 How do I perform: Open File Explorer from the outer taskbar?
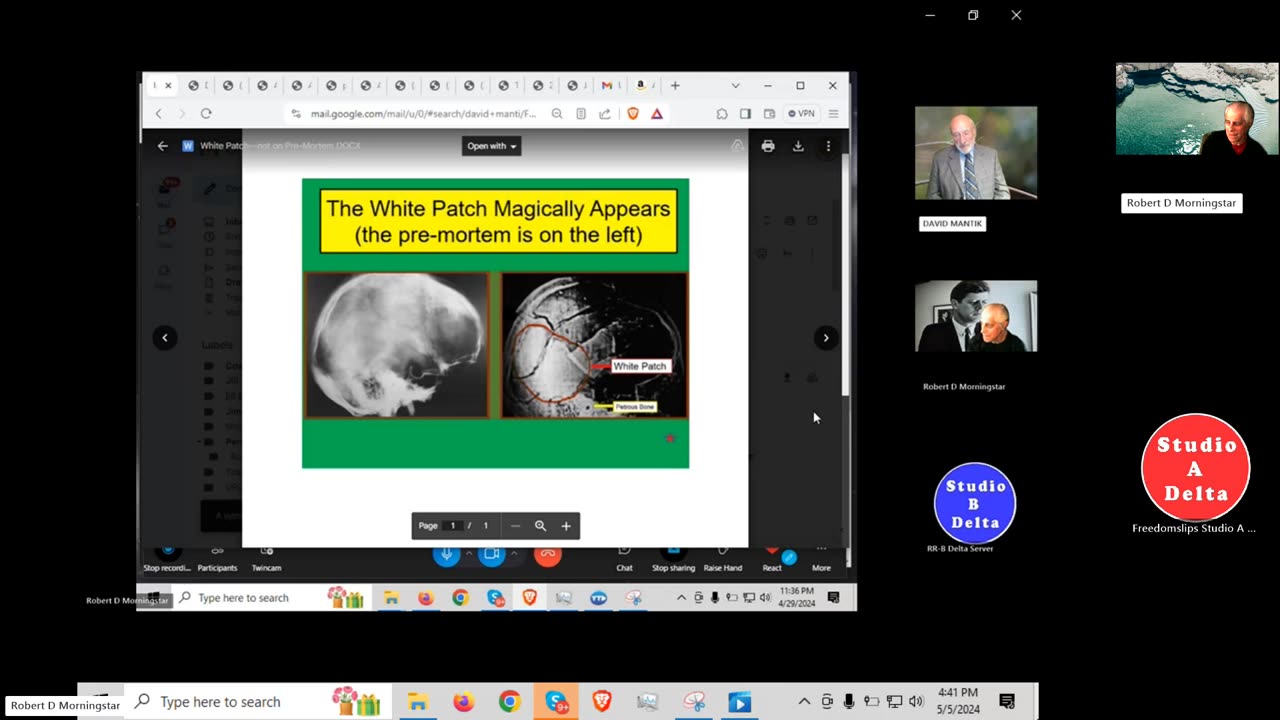pos(417,702)
